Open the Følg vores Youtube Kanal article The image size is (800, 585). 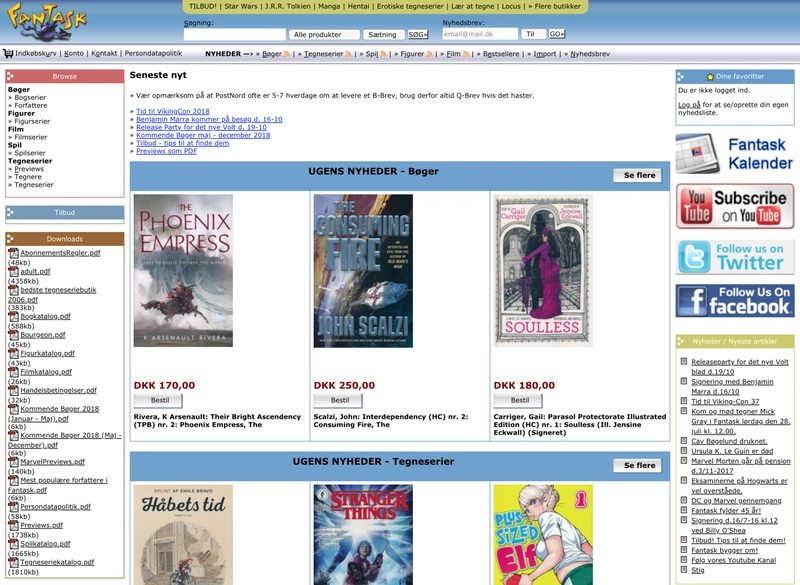(734, 561)
